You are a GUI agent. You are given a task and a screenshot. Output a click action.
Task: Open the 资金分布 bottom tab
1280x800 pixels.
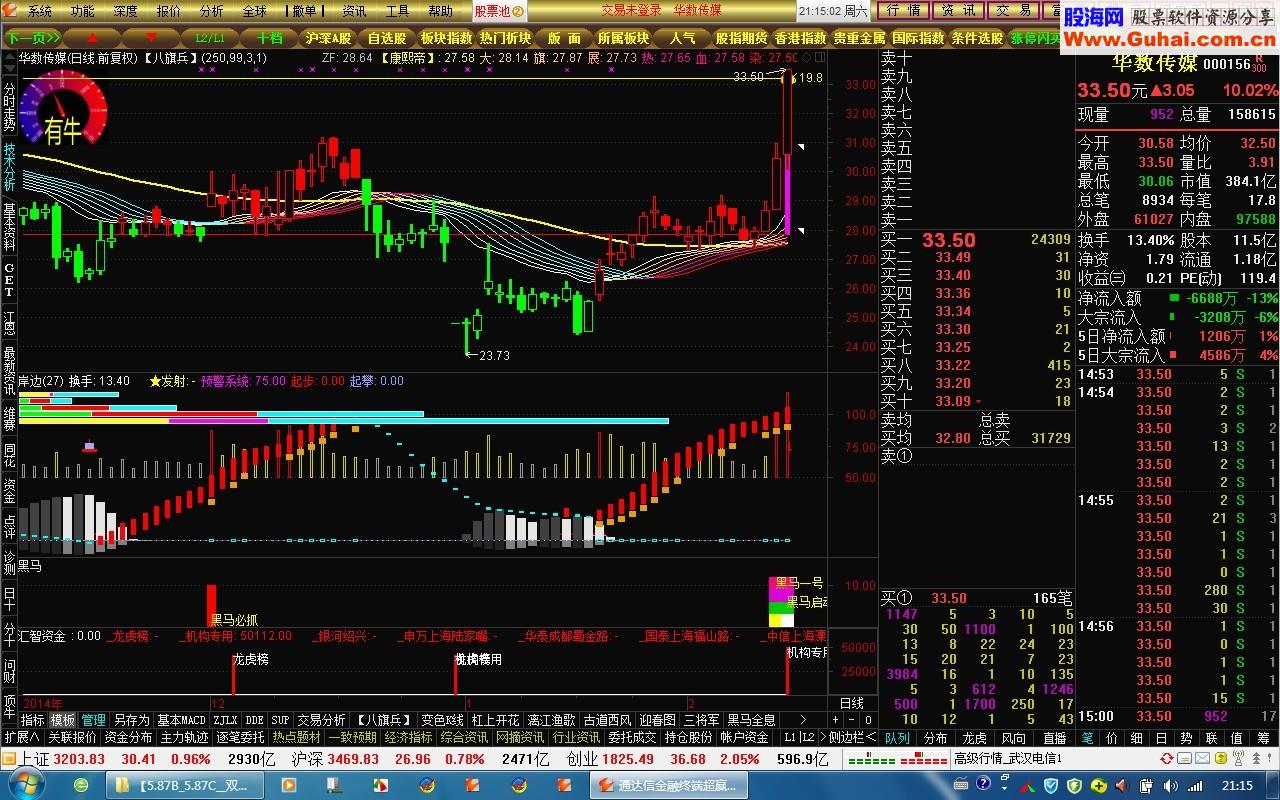tap(128, 737)
